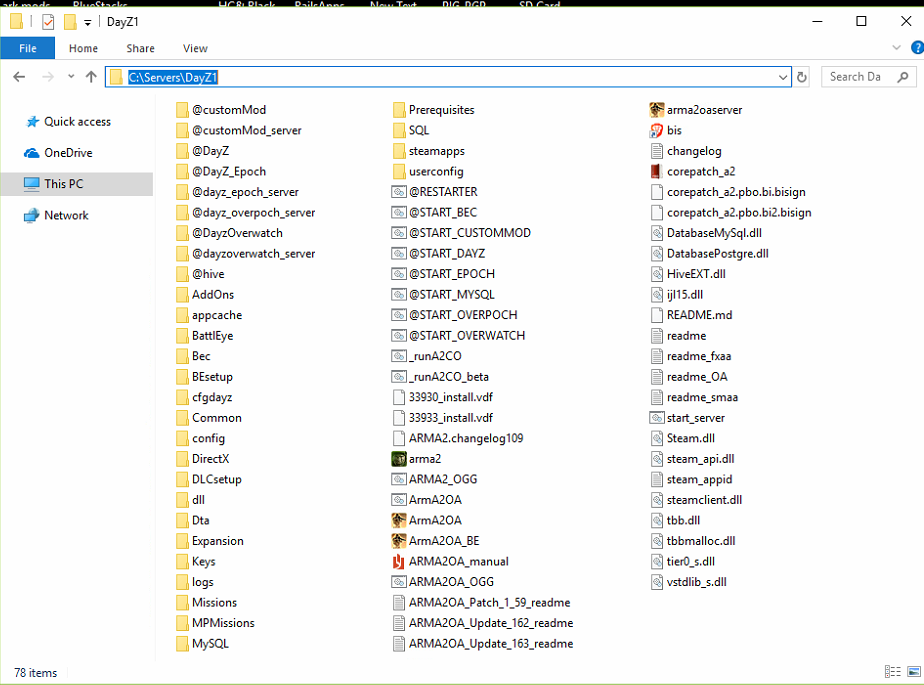Go up one folder level arrow
Image resolution: width=924 pixels, height=685 pixels.
pos(91,77)
